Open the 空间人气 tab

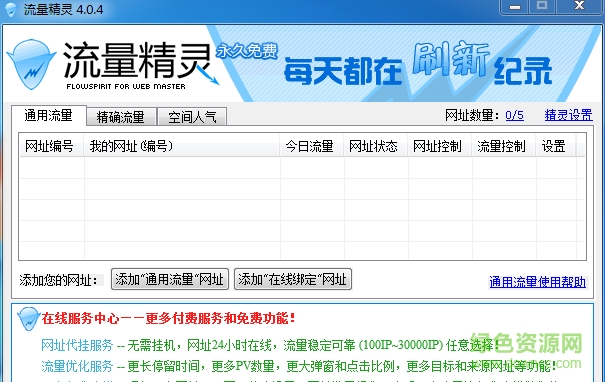point(192,117)
